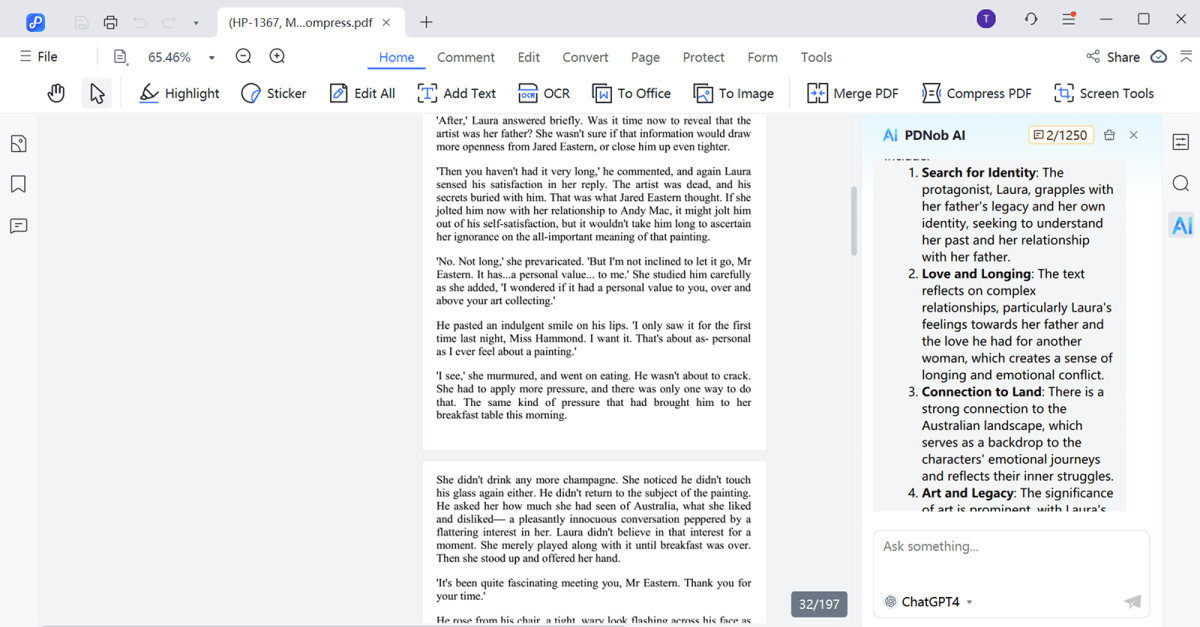Image resolution: width=1200 pixels, height=627 pixels.
Task: Activate the Add Text tool
Action: (457, 93)
